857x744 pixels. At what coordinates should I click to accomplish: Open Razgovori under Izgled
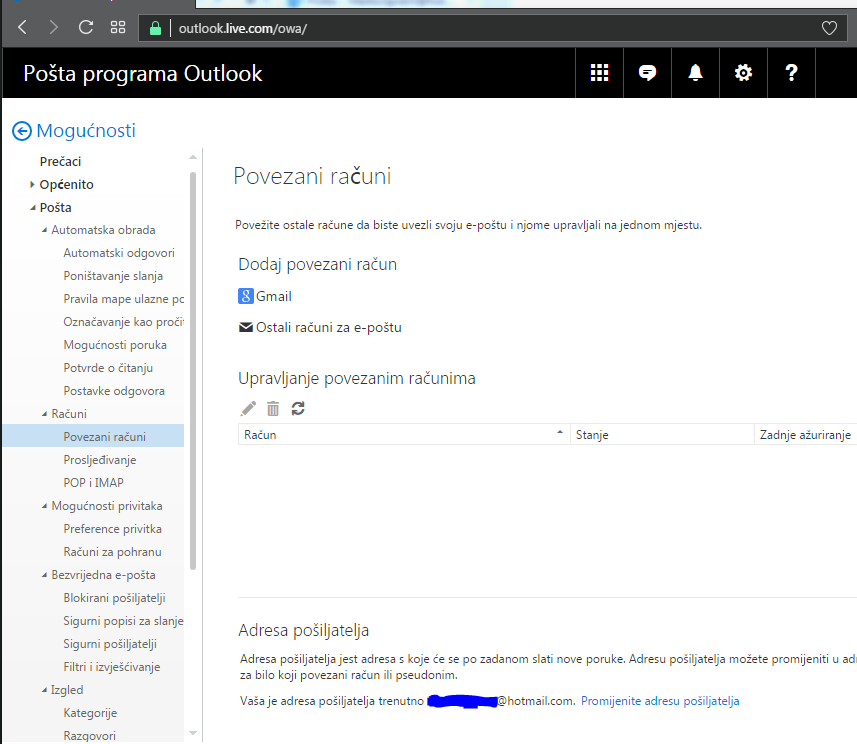tap(90, 736)
